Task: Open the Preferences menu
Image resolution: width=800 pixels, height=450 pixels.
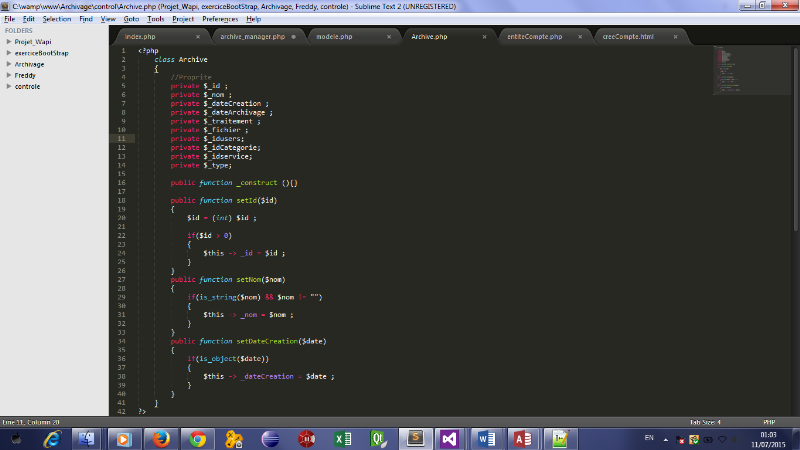Action: pyautogui.click(x=219, y=19)
